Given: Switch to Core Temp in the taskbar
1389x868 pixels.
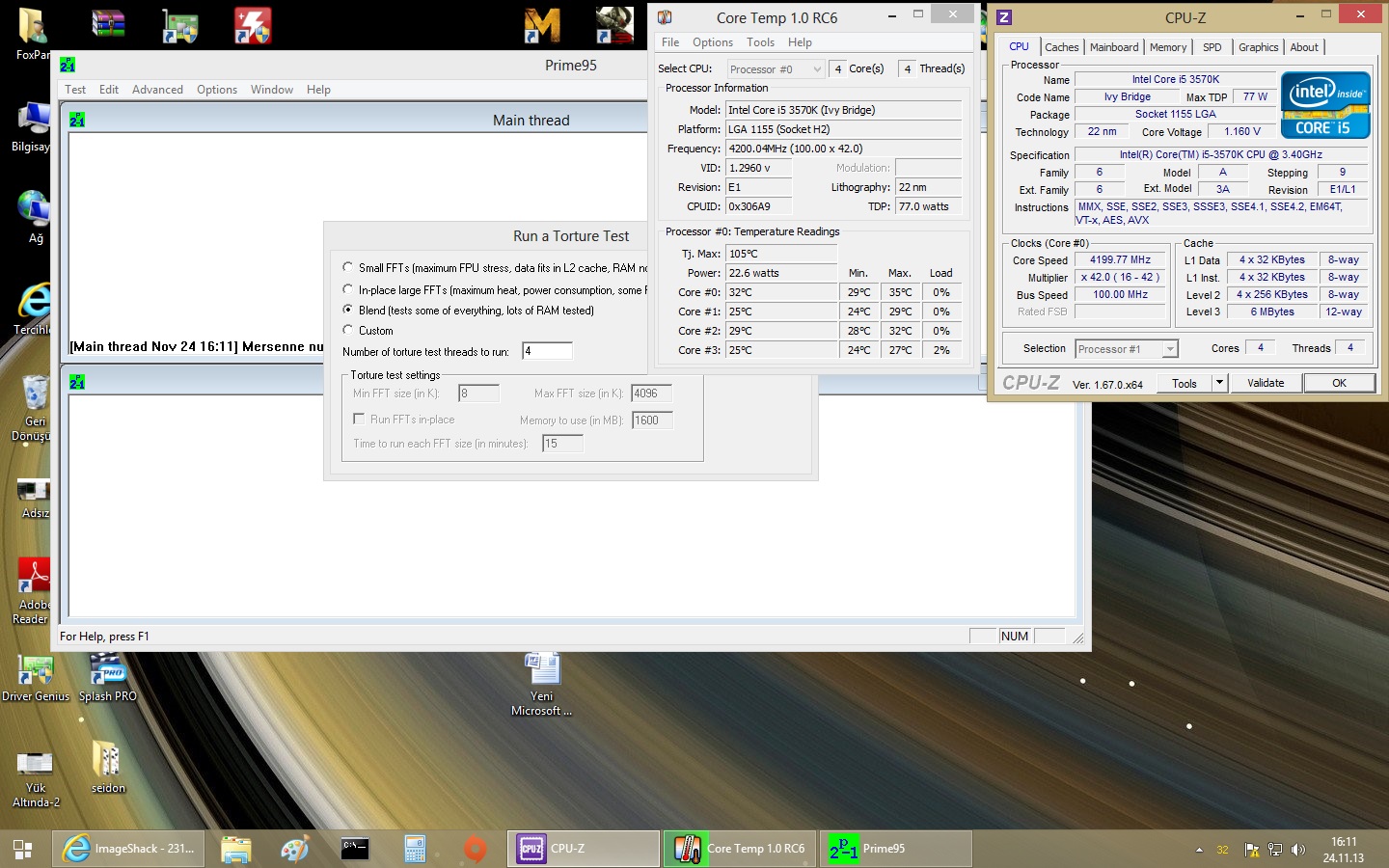Looking at the screenshot, I should pos(740,849).
